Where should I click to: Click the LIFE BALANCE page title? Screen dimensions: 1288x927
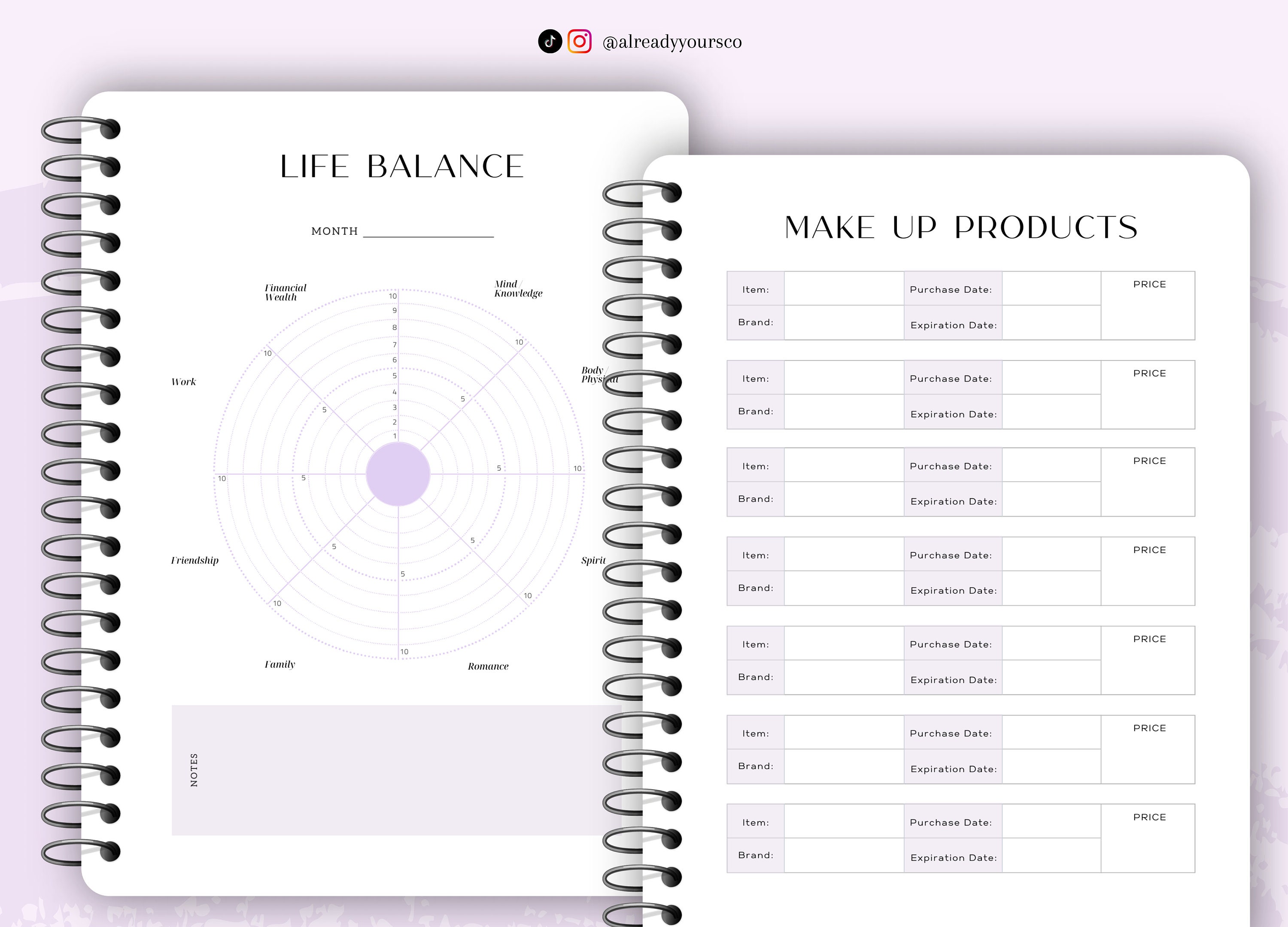[402, 167]
